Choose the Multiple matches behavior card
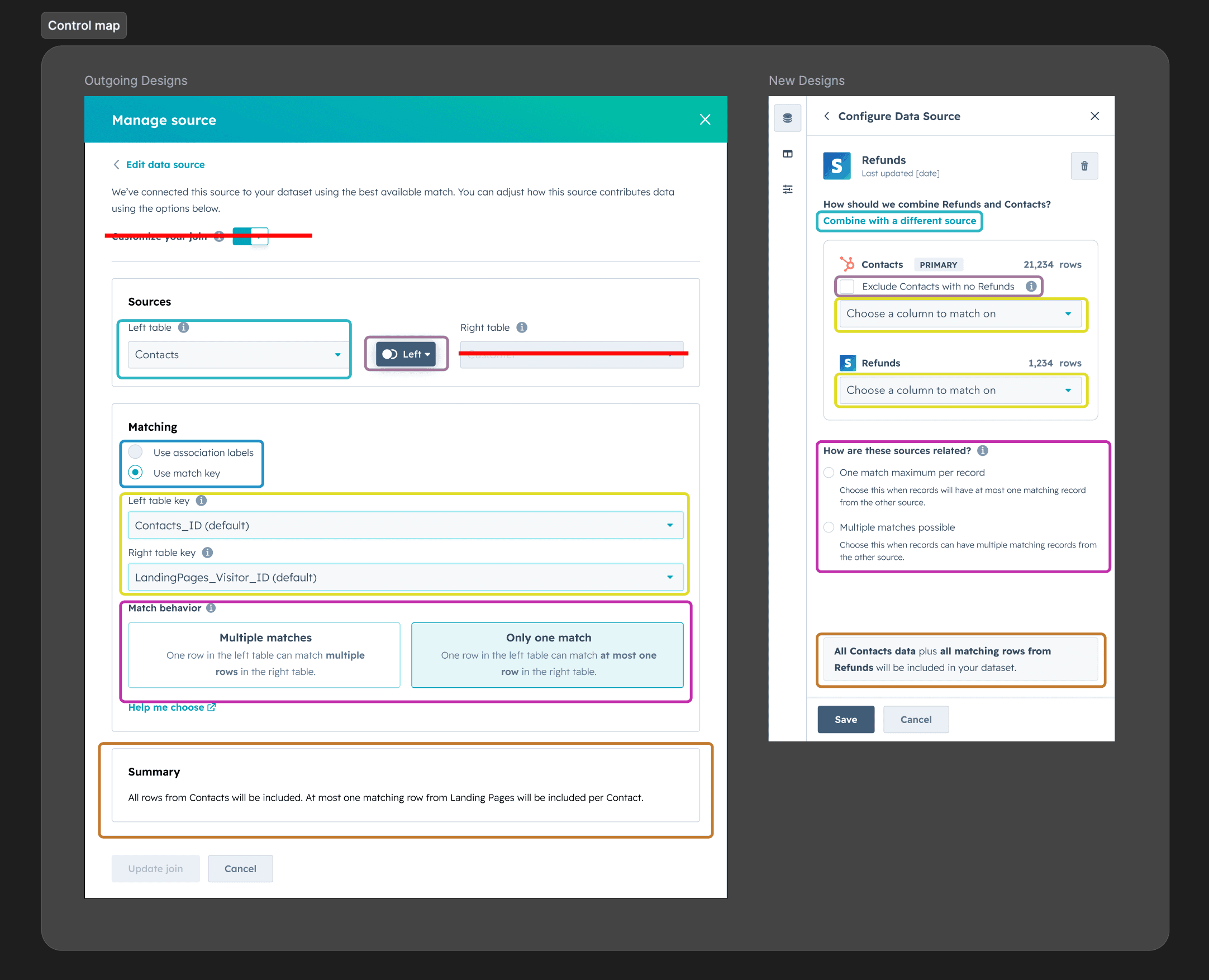This screenshot has width=1209, height=980. 264,654
